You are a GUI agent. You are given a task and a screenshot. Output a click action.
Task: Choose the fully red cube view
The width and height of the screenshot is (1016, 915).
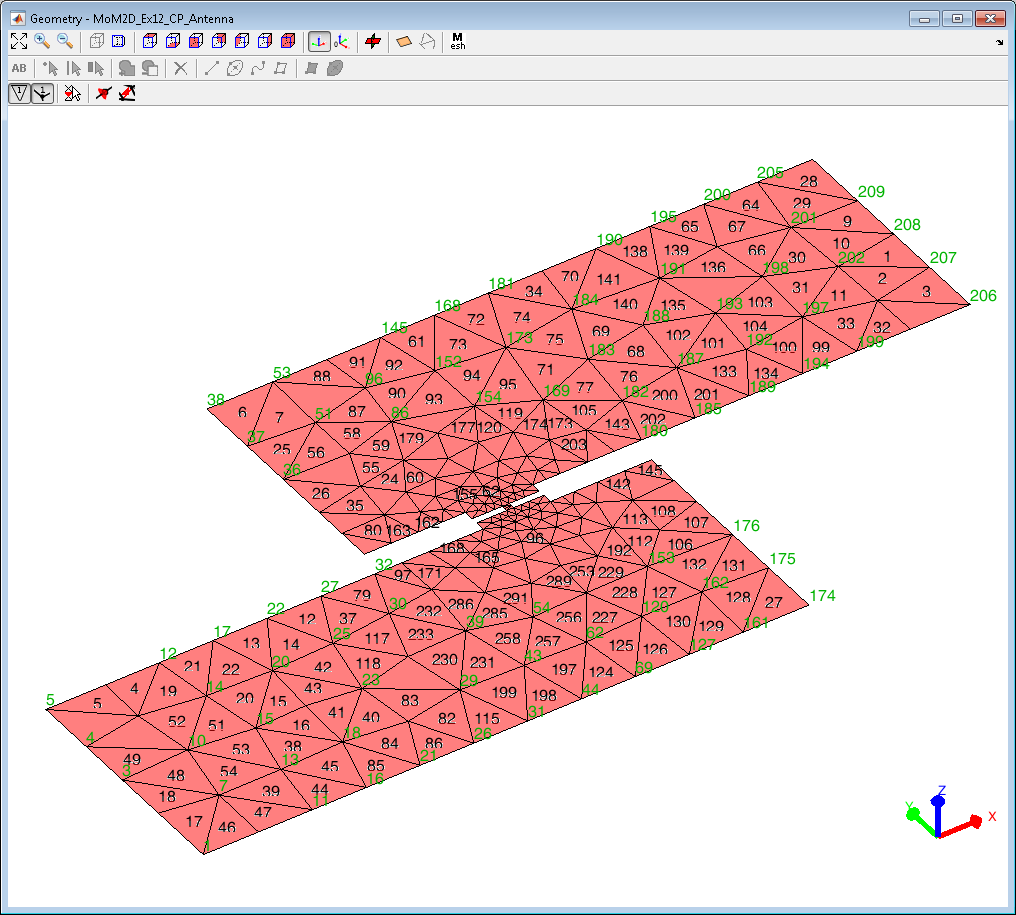coord(289,41)
